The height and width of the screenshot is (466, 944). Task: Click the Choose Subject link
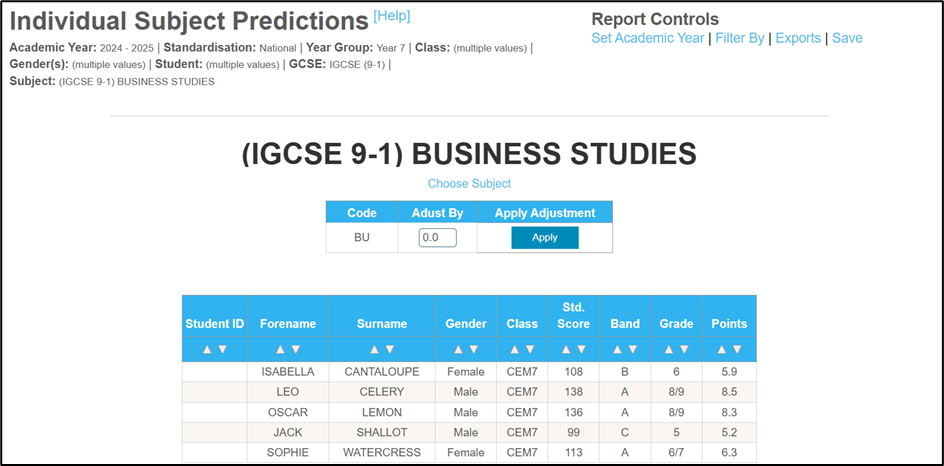(469, 184)
